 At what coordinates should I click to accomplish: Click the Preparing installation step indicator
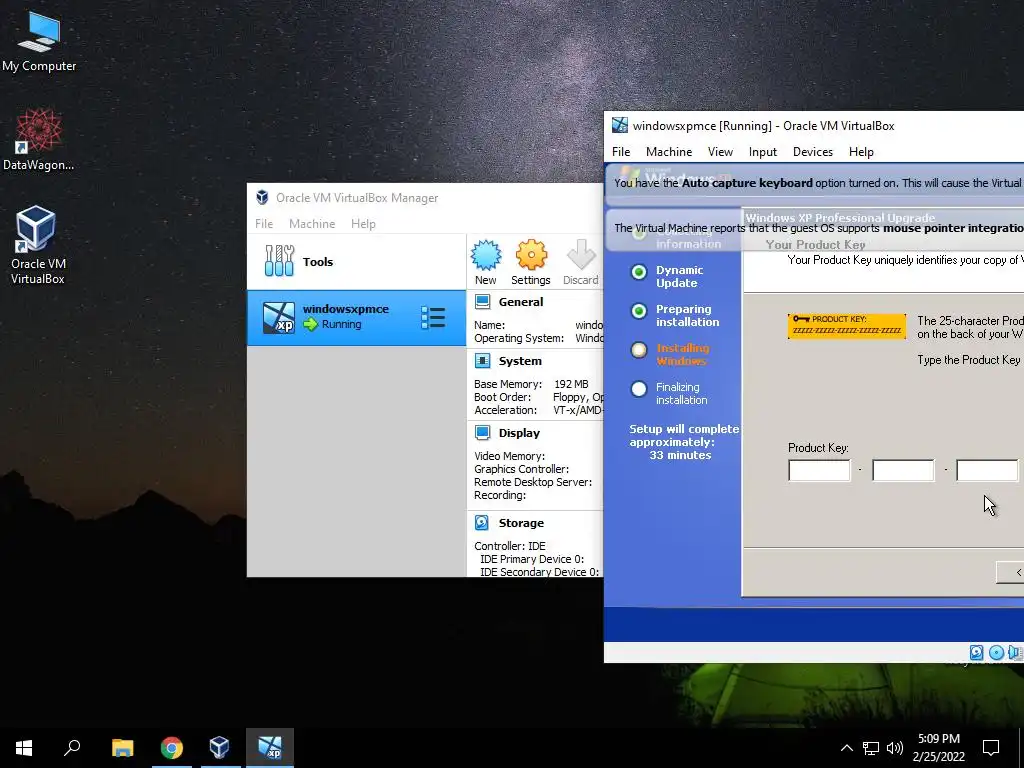(639, 311)
